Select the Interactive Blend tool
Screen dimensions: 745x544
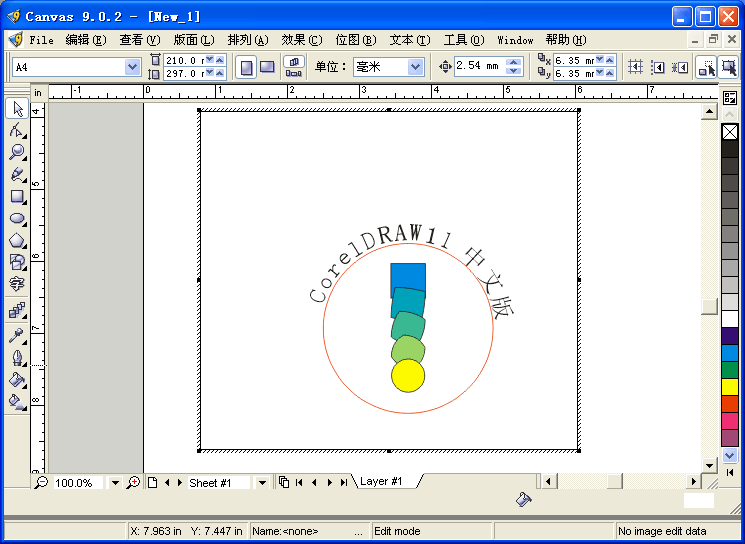(17, 311)
